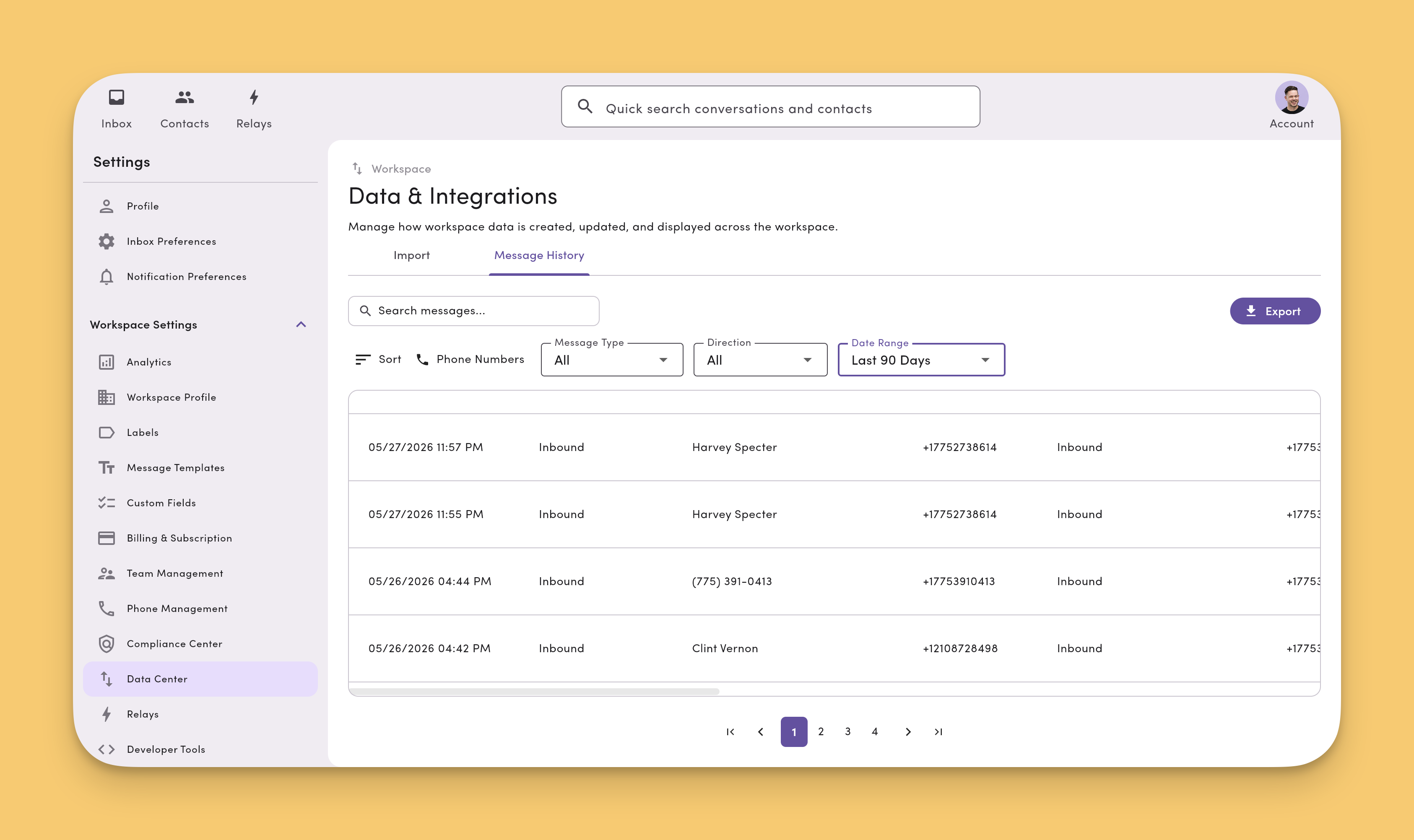Focus the quick search conversations field
The width and height of the screenshot is (1414, 840).
770,106
